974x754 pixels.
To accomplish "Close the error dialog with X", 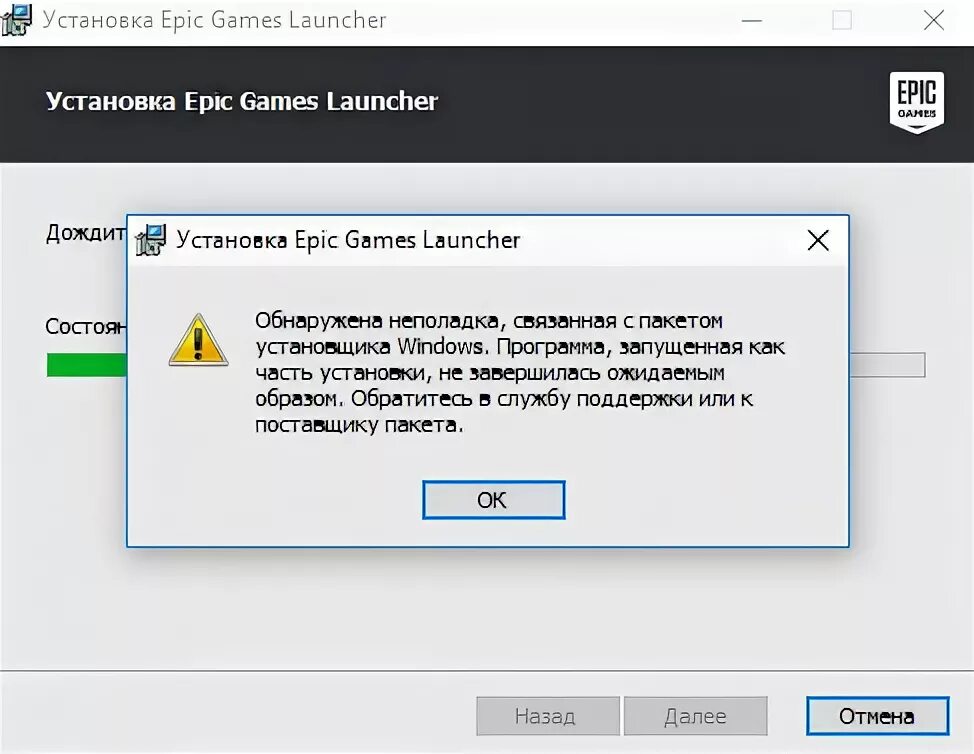I will pos(818,240).
